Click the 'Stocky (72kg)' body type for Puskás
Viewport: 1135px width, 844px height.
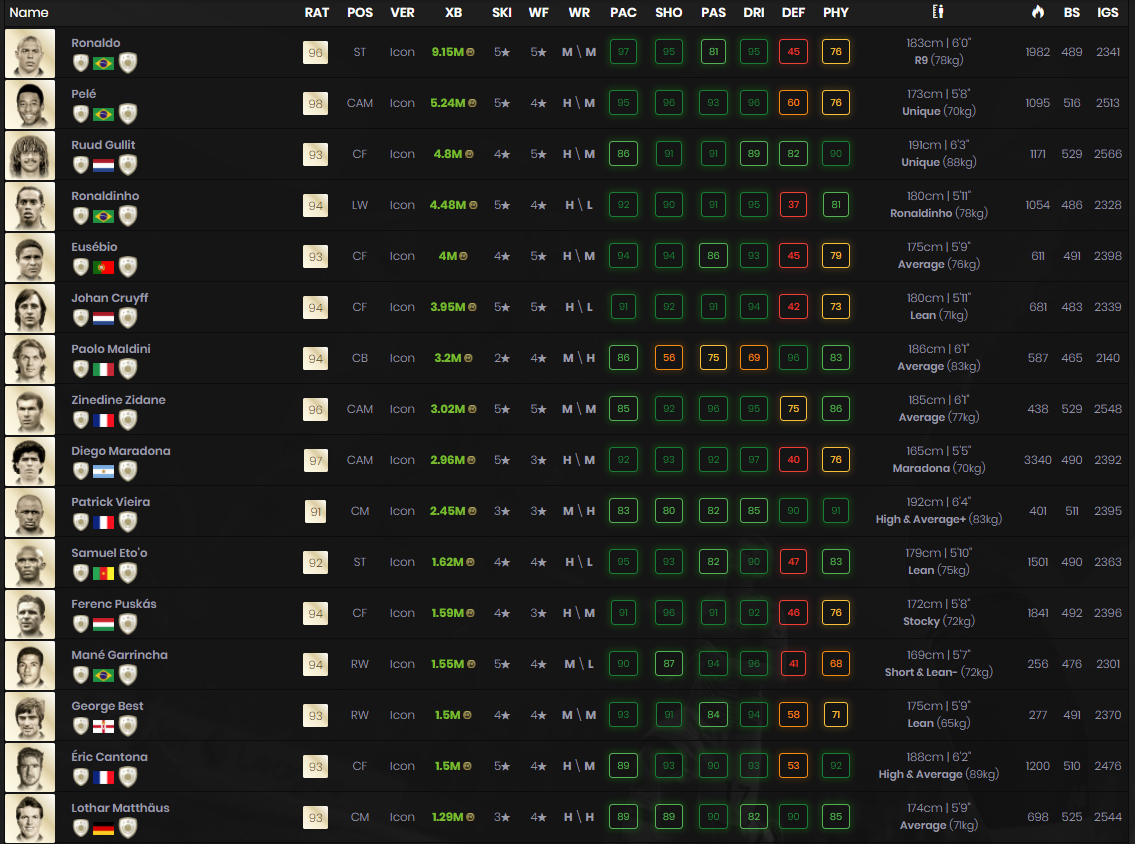pyautogui.click(x=939, y=622)
